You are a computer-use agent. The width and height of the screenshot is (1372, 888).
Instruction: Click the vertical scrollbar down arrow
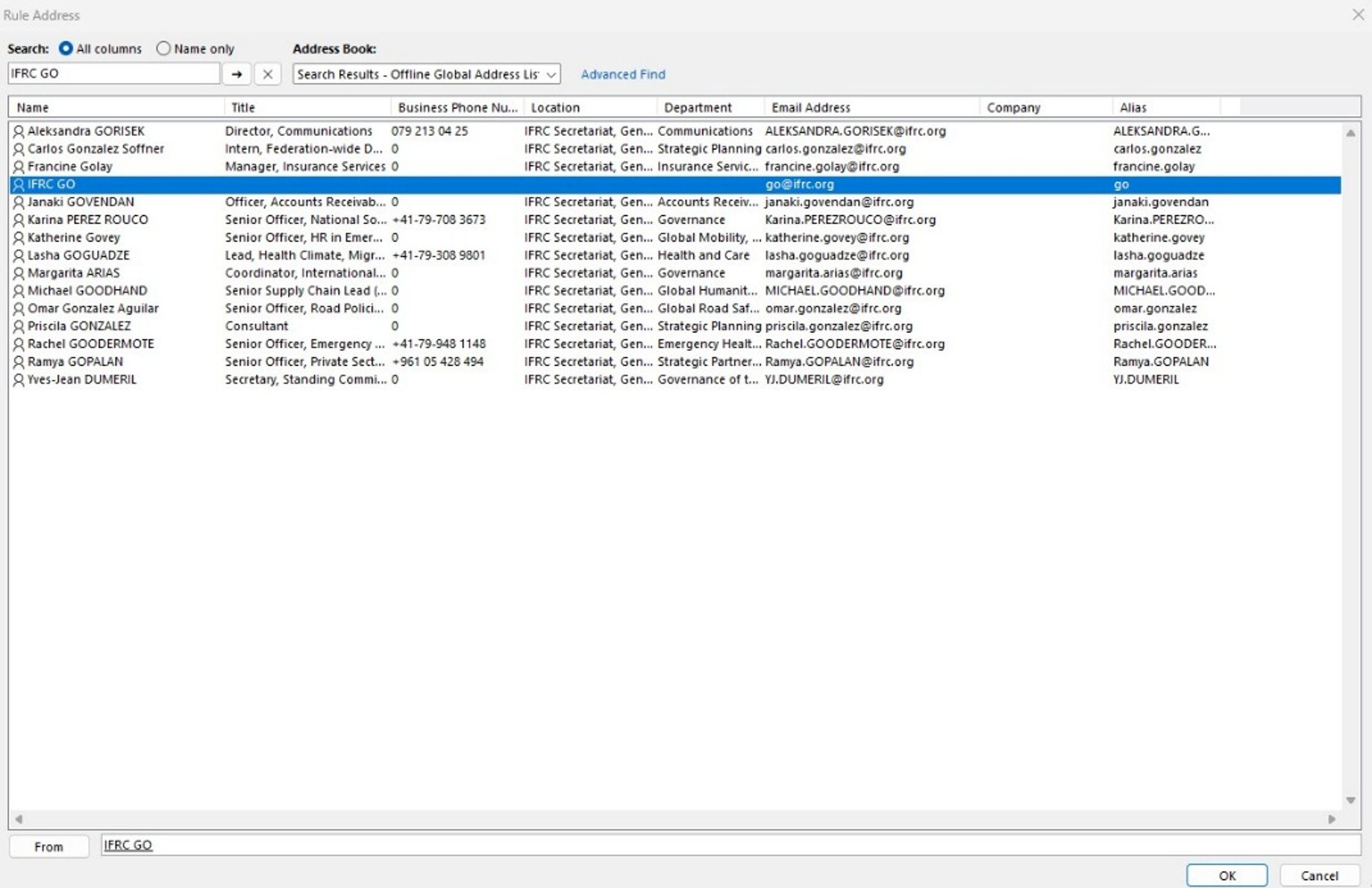[1350, 801]
